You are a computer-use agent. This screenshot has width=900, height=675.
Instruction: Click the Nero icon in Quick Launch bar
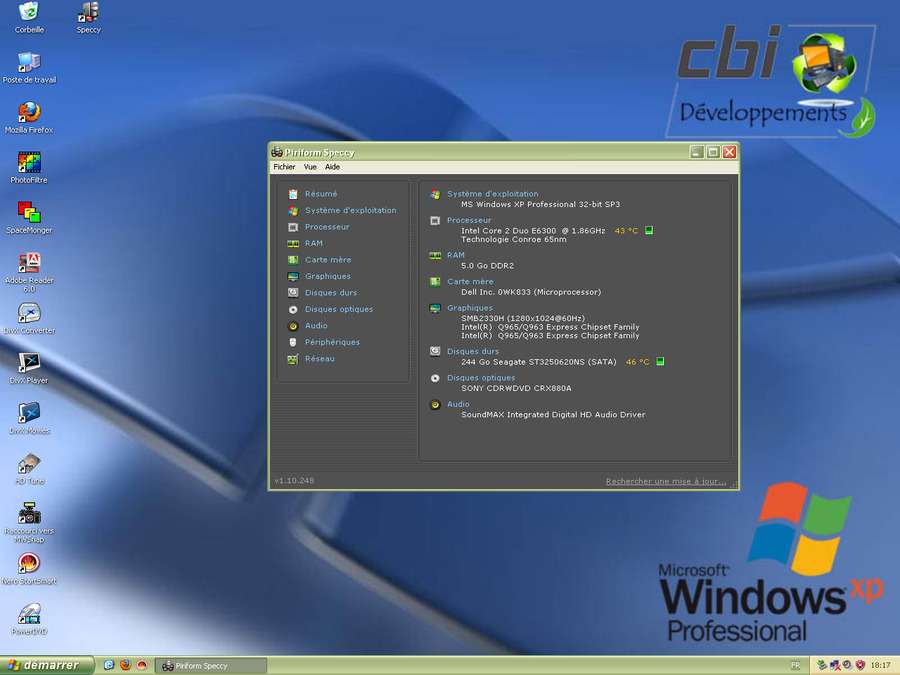coord(142,665)
